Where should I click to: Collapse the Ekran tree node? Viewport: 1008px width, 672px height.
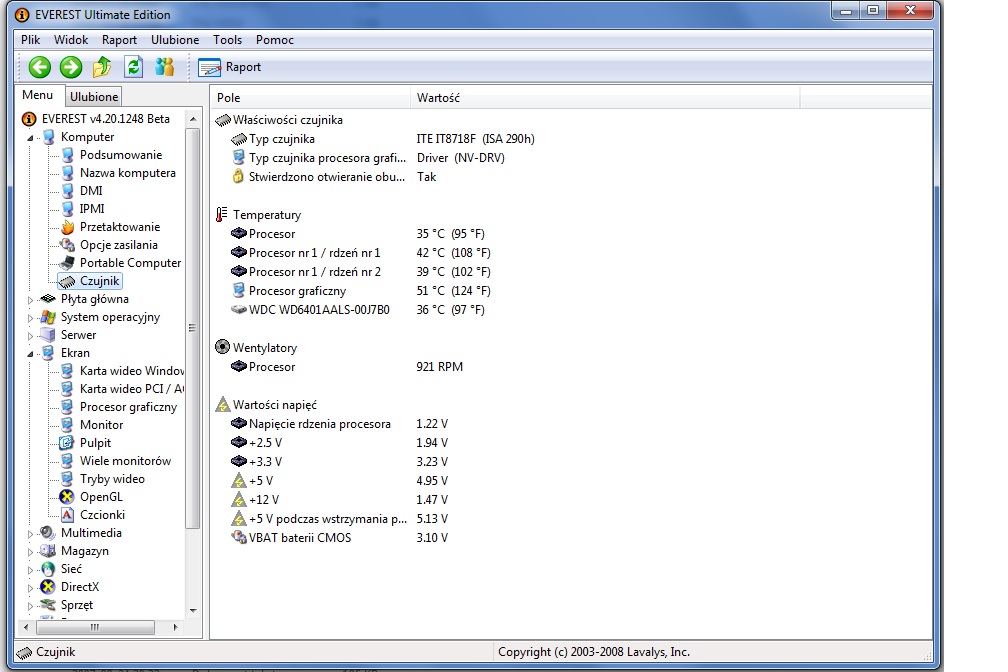click(x=35, y=353)
